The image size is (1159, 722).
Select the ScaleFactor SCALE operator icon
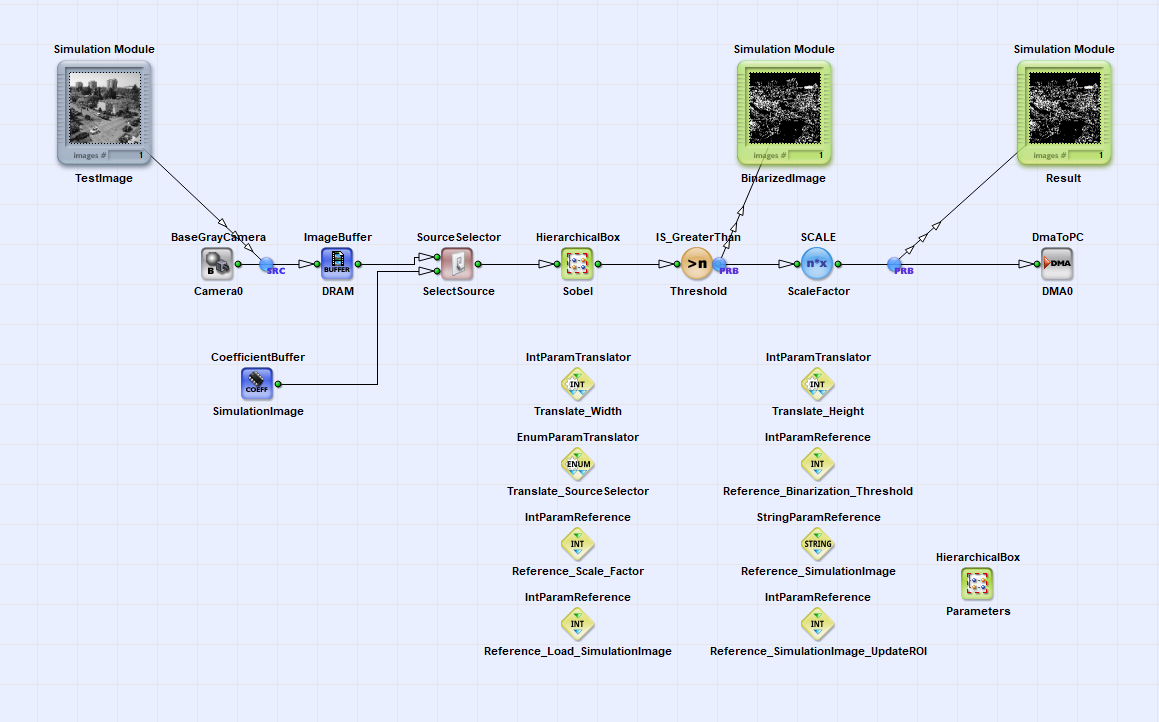coord(818,264)
